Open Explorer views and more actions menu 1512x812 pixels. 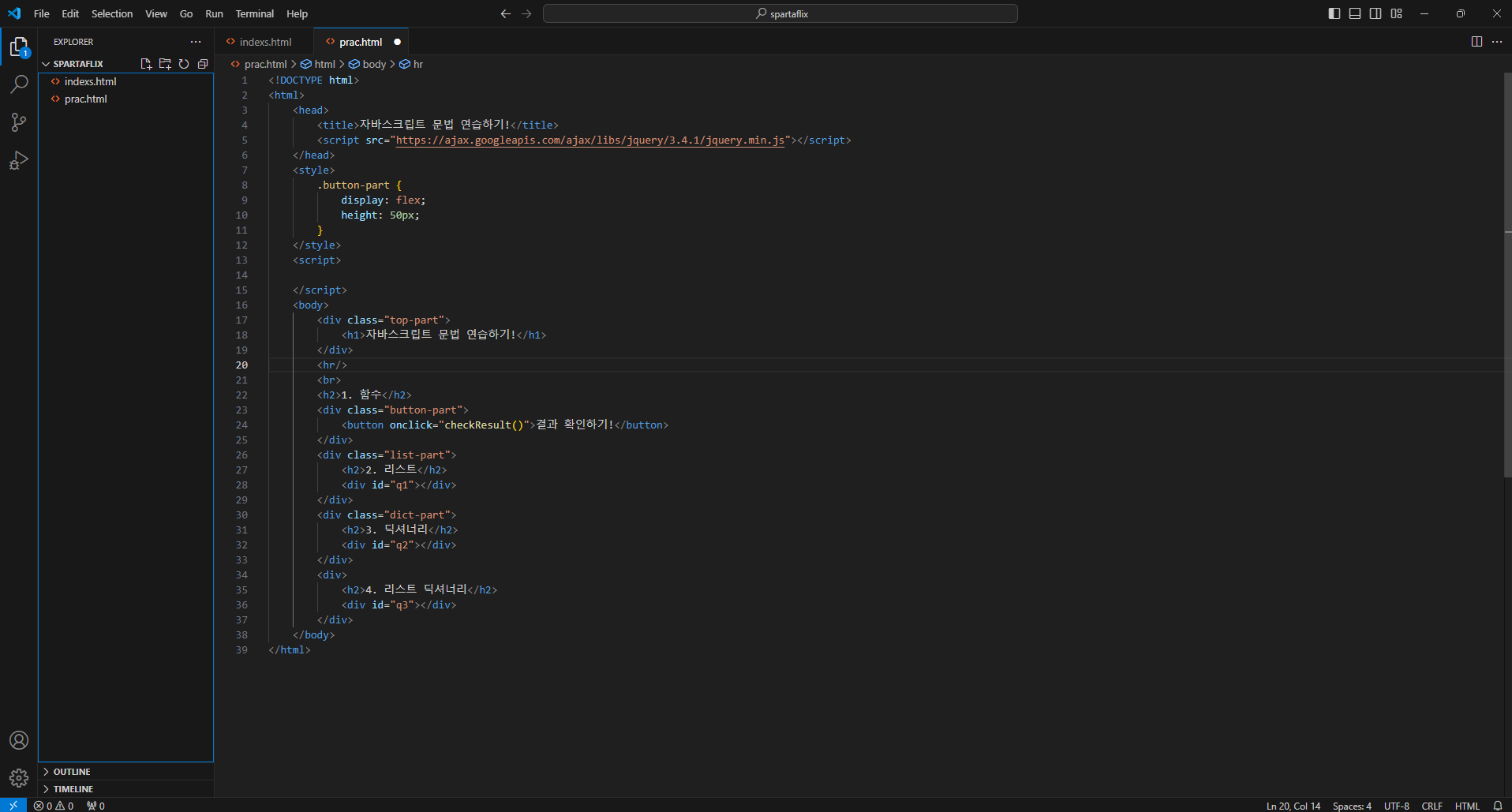196,42
